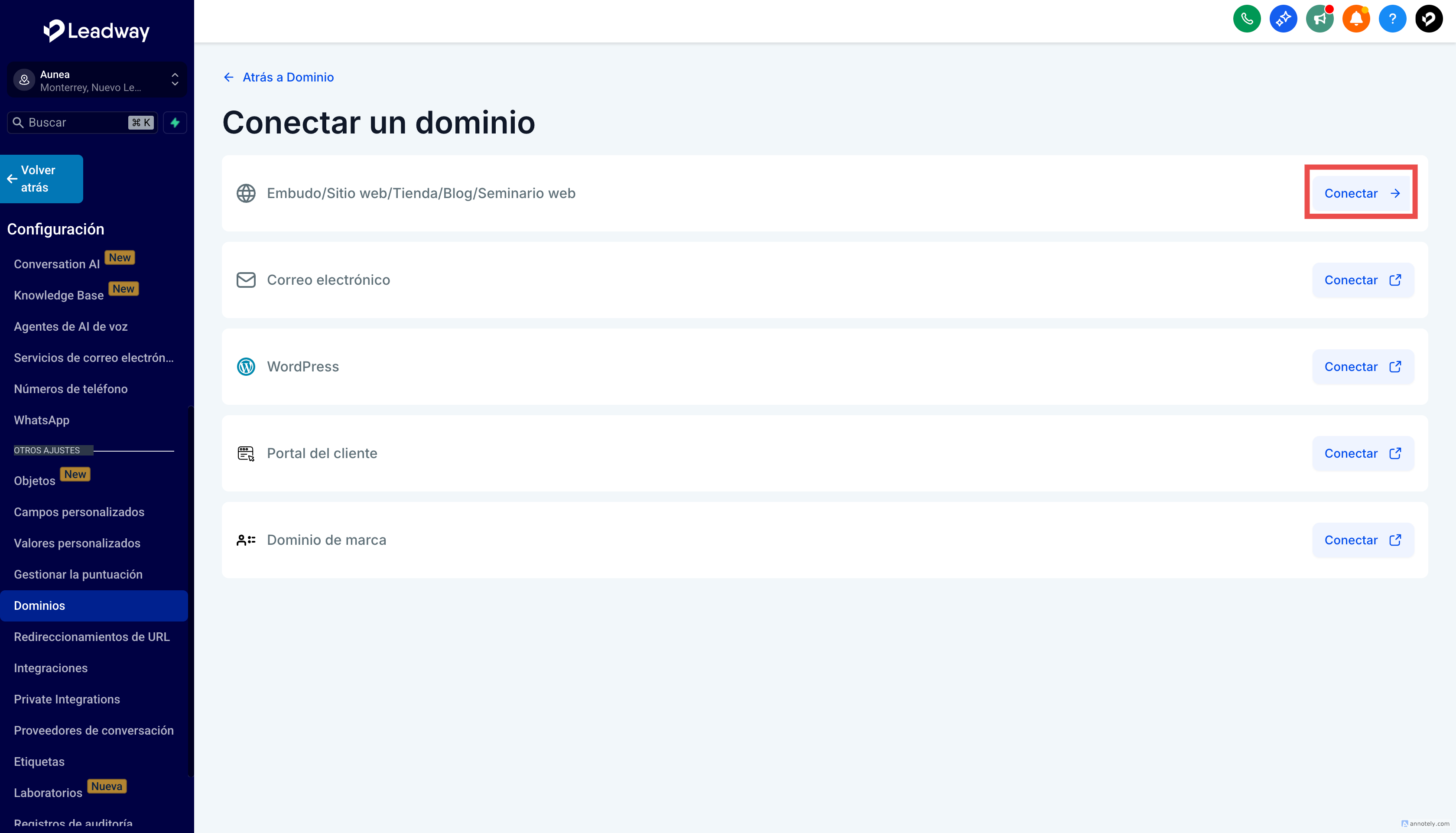Open Conversation AI settings
This screenshot has width=1456, height=833.
pos(57,264)
